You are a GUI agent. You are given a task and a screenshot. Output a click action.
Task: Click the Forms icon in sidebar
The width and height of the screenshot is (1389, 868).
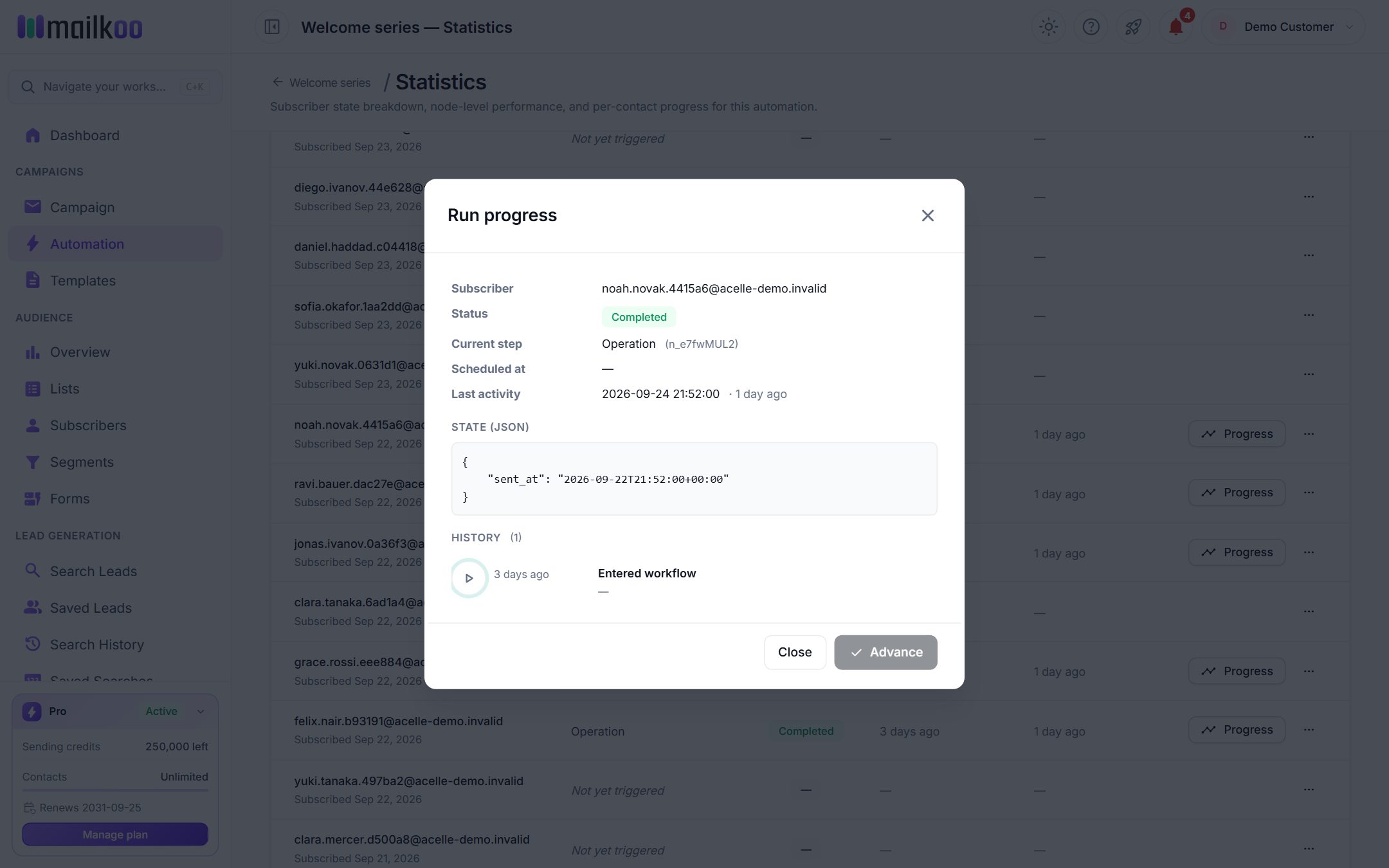[32, 498]
